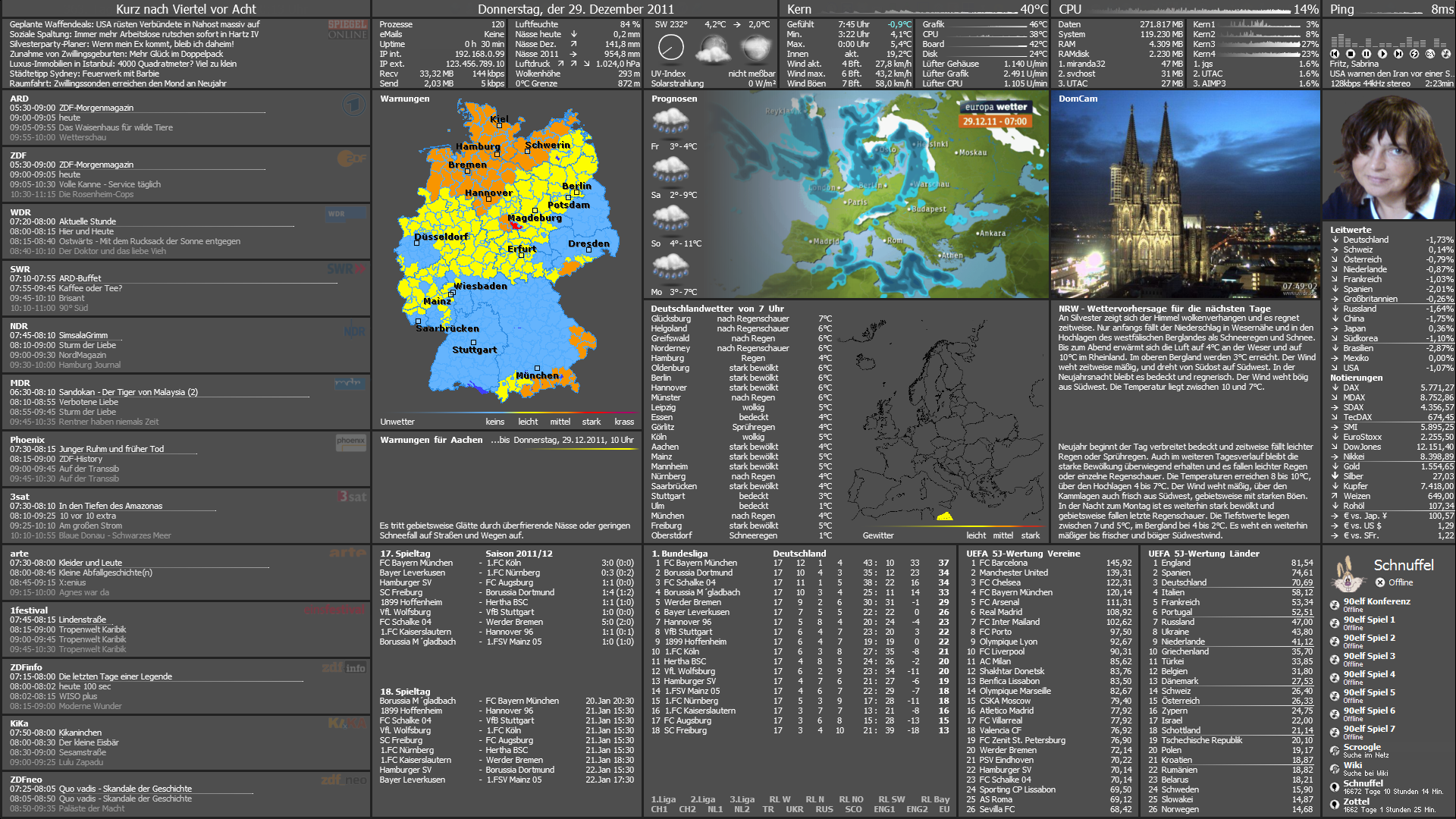1456x819 pixels.
Task: Open 'Scroogle' web search link
Action: point(1362,747)
